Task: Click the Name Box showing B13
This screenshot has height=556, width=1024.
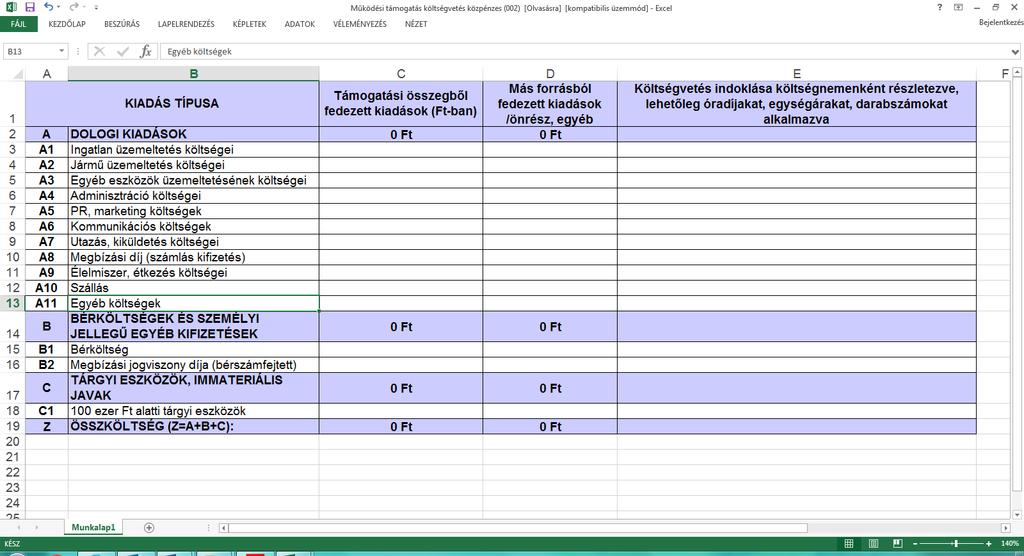Action: [x=30, y=51]
